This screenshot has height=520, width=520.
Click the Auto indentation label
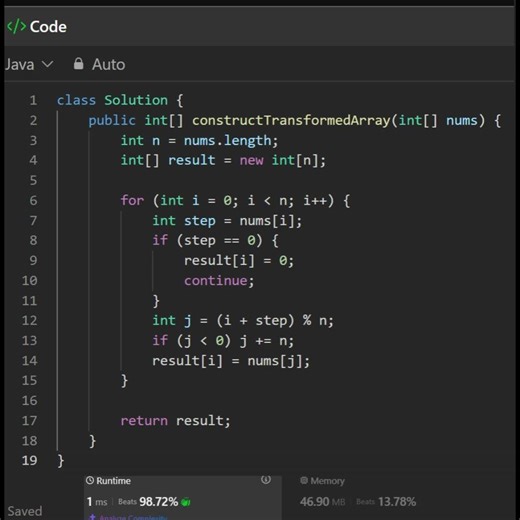coord(109,64)
